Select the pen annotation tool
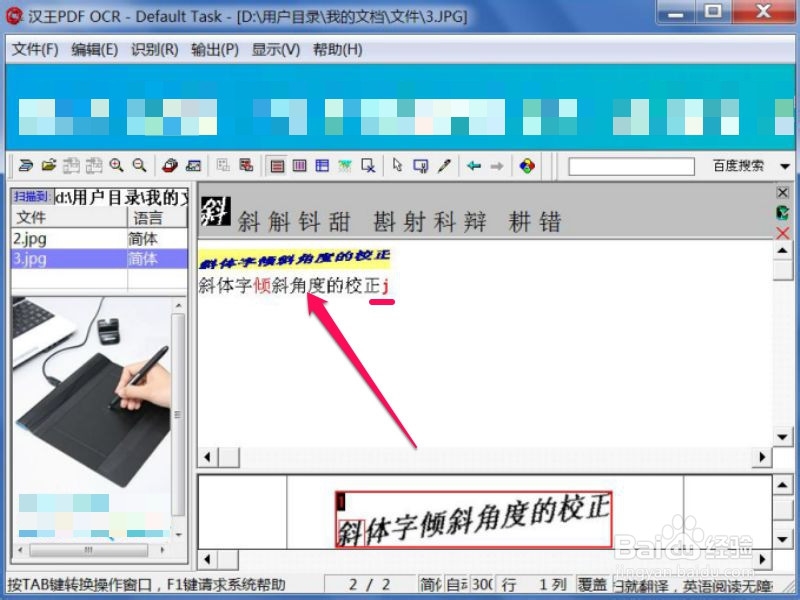The height and width of the screenshot is (600, 800). pos(444,165)
